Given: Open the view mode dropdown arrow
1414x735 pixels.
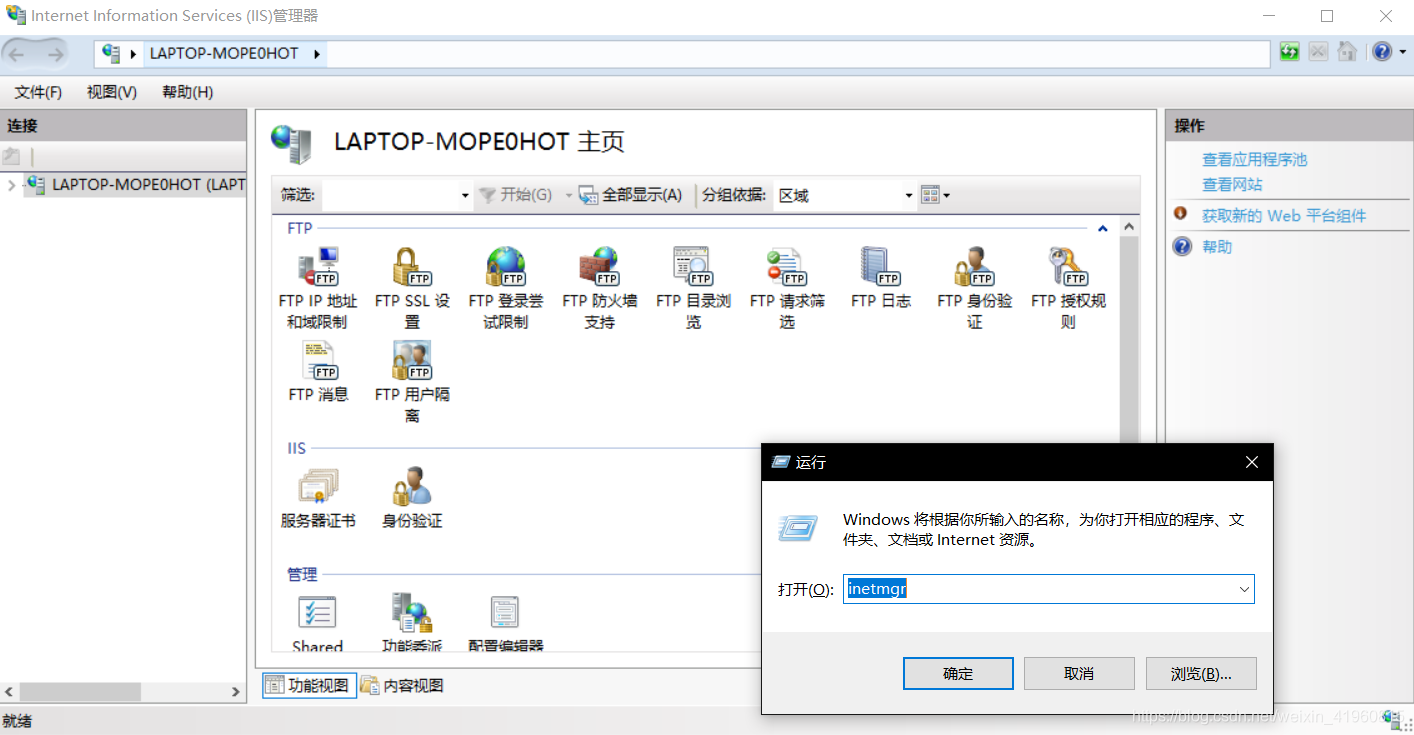Looking at the screenshot, I should click(x=947, y=196).
